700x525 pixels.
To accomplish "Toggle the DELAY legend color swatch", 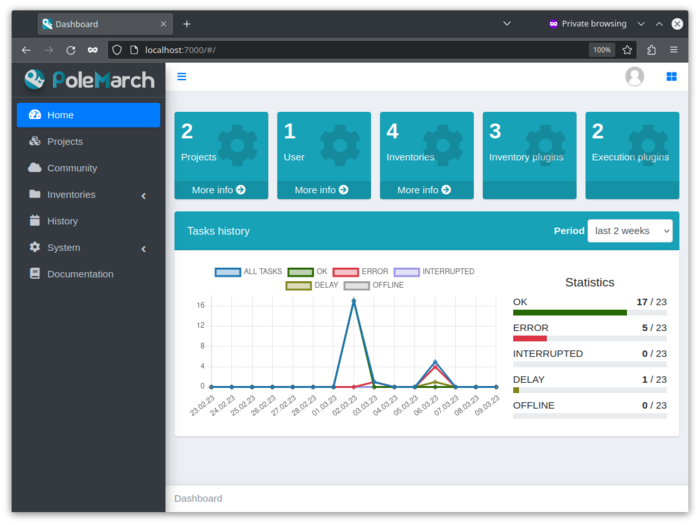I will (298, 285).
